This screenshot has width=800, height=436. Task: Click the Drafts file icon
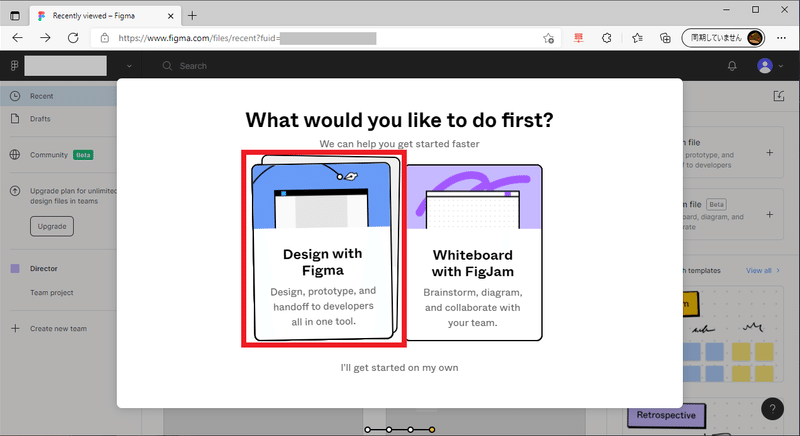coord(15,119)
